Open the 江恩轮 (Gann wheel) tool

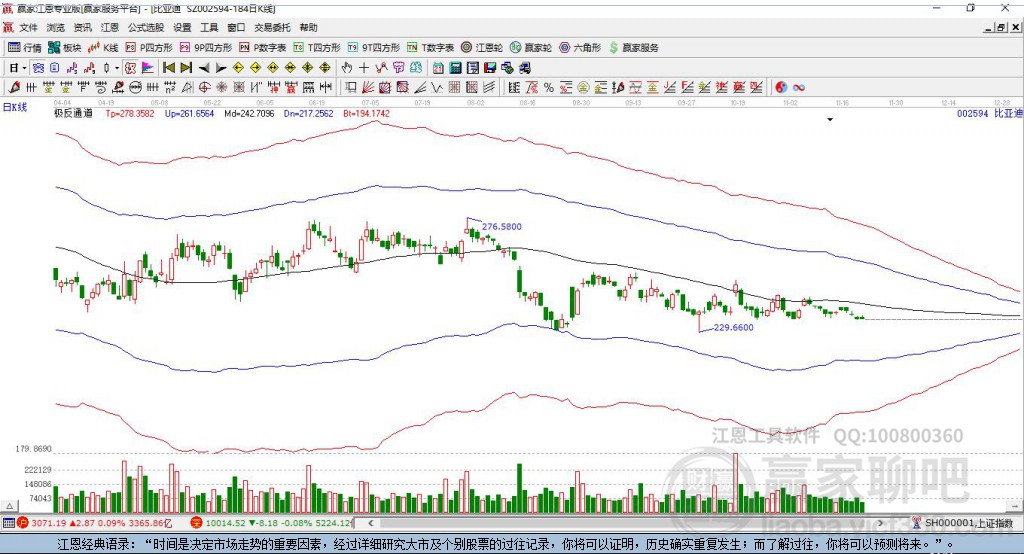coord(482,48)
